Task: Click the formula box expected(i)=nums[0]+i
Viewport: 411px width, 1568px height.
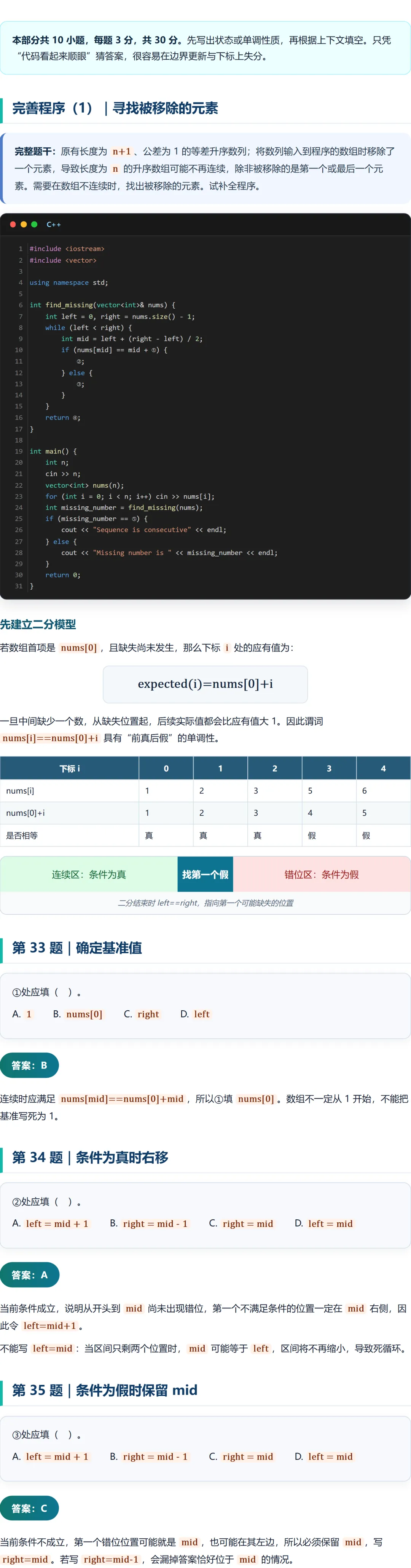Action: pos(205,684)
